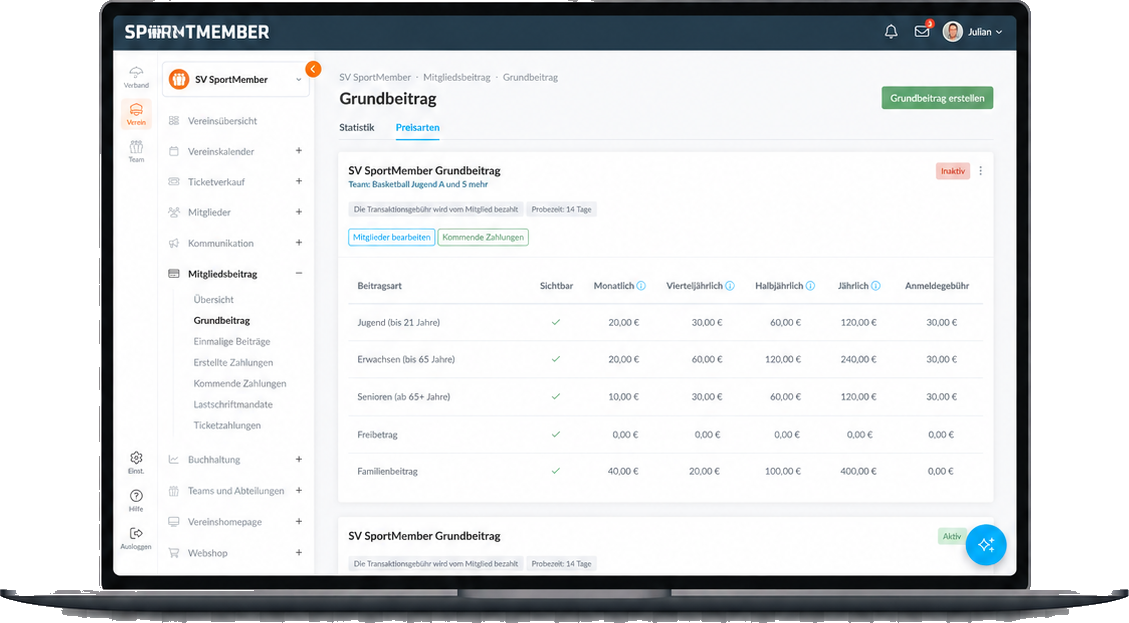The height and width of the screenshot is (623, 1129).
Task: Toggle Sichtbar check for Jugend row
Action: coord(556,323)
